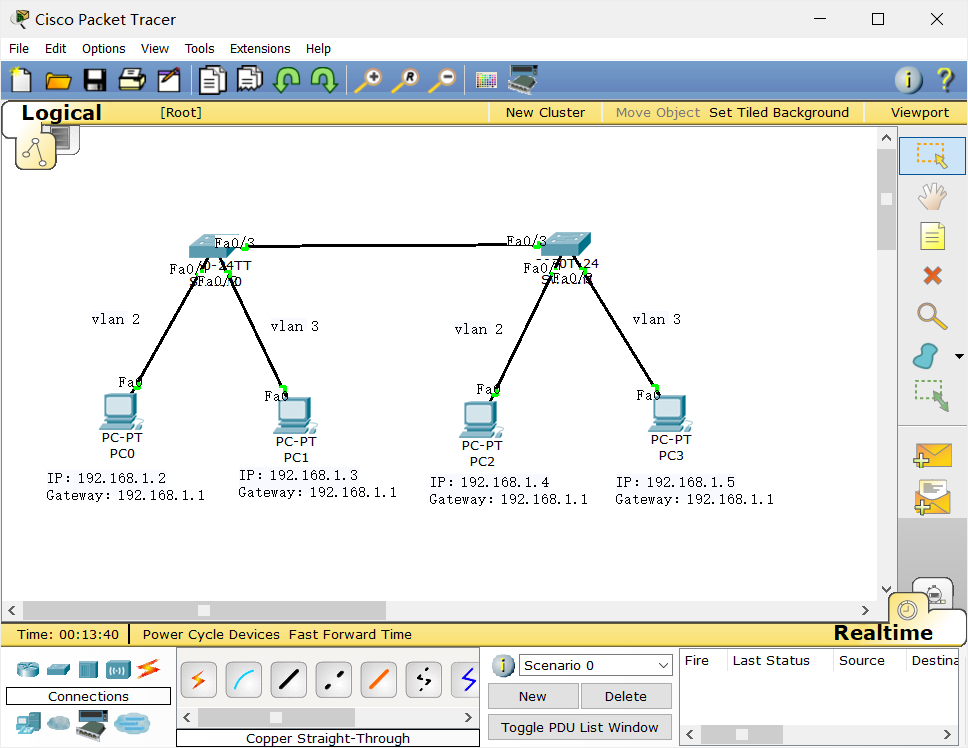Switch to the Realtime mode tab
Image resolution: width=968 pixels, height=748 pixels.
(x=883, y=633)
